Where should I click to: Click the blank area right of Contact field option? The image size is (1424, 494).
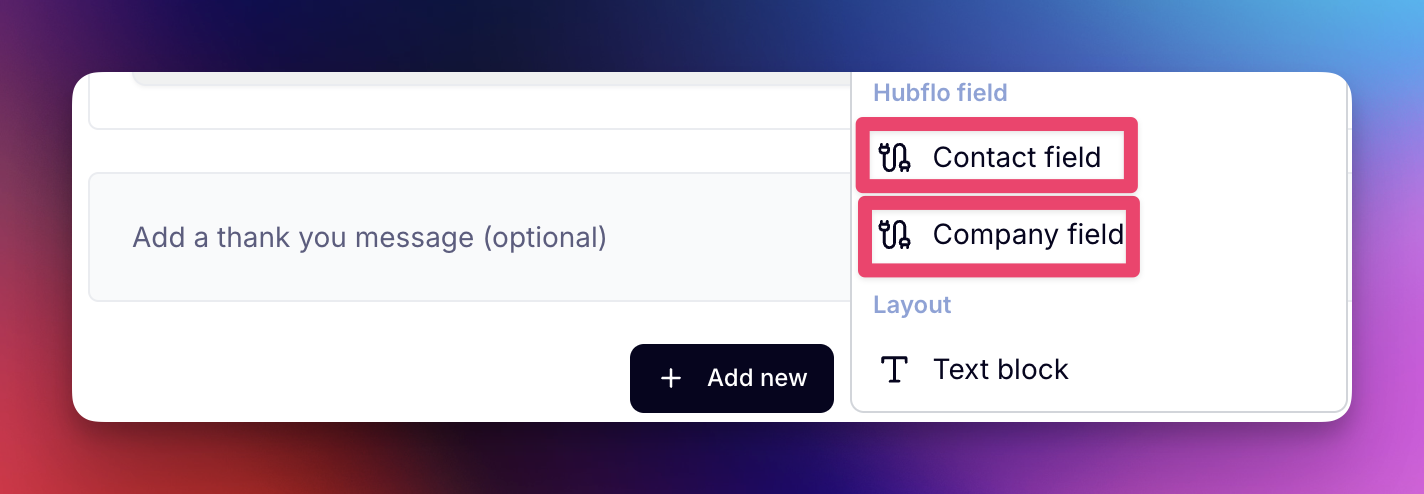pyautogui.click(x=1240, y=157)
